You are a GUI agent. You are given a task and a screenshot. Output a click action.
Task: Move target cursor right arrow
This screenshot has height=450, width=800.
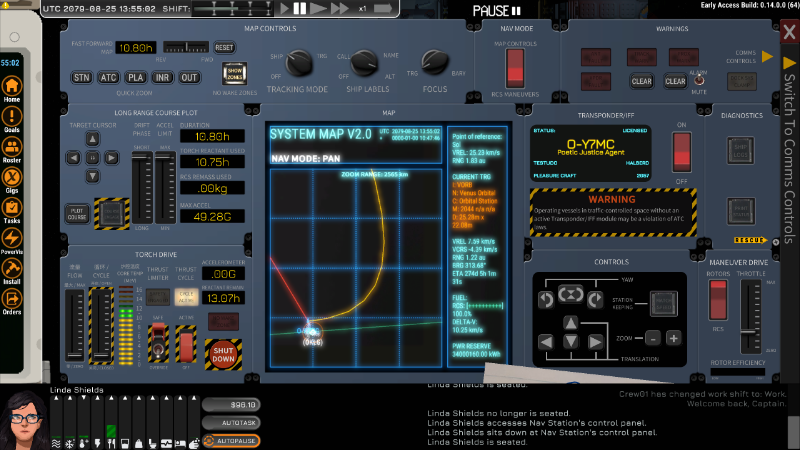pyautogui.click(x=111, y=158)
